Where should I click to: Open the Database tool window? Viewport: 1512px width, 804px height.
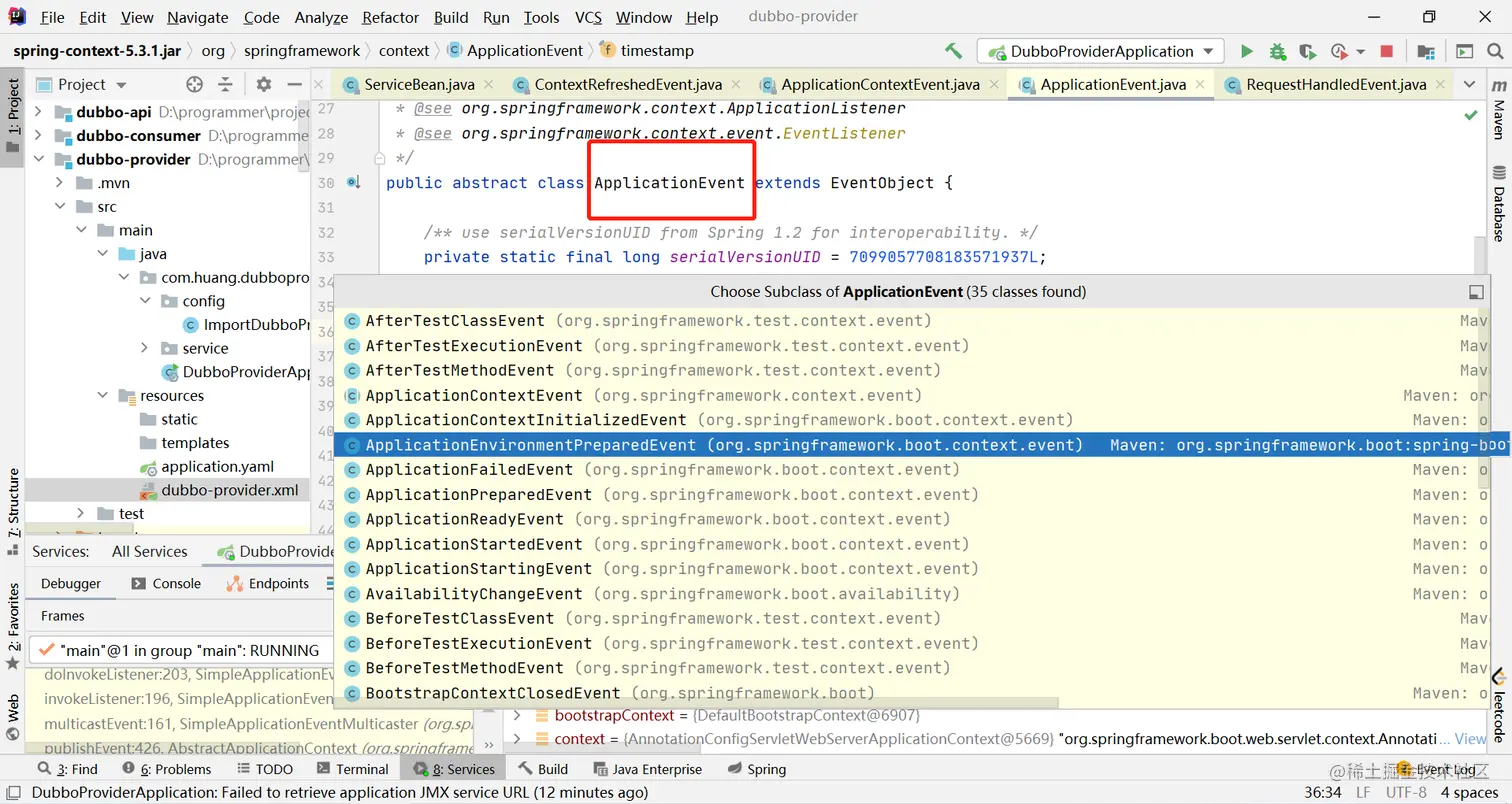1498,204
